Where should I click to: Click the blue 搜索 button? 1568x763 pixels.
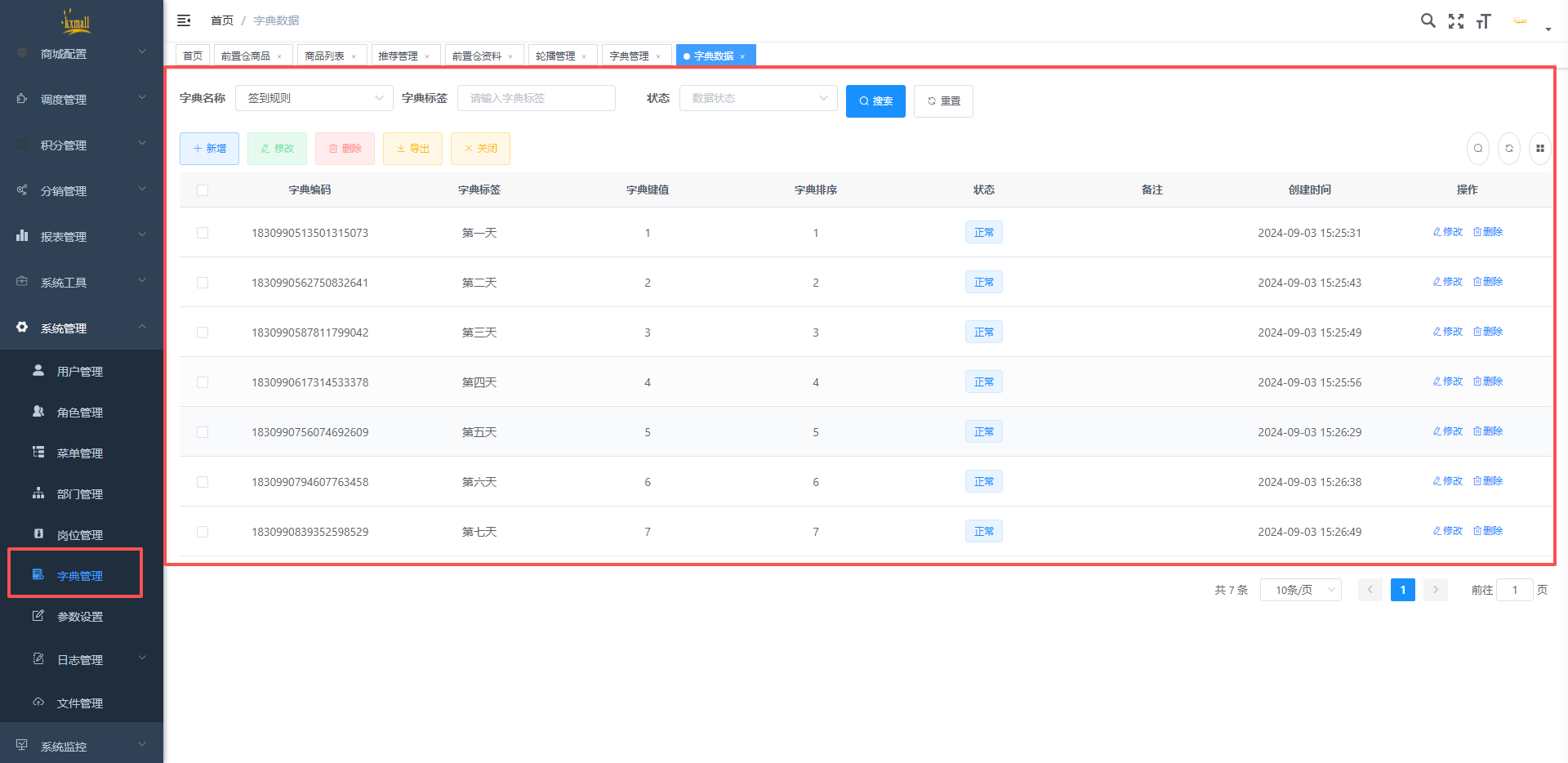[875, 101]
